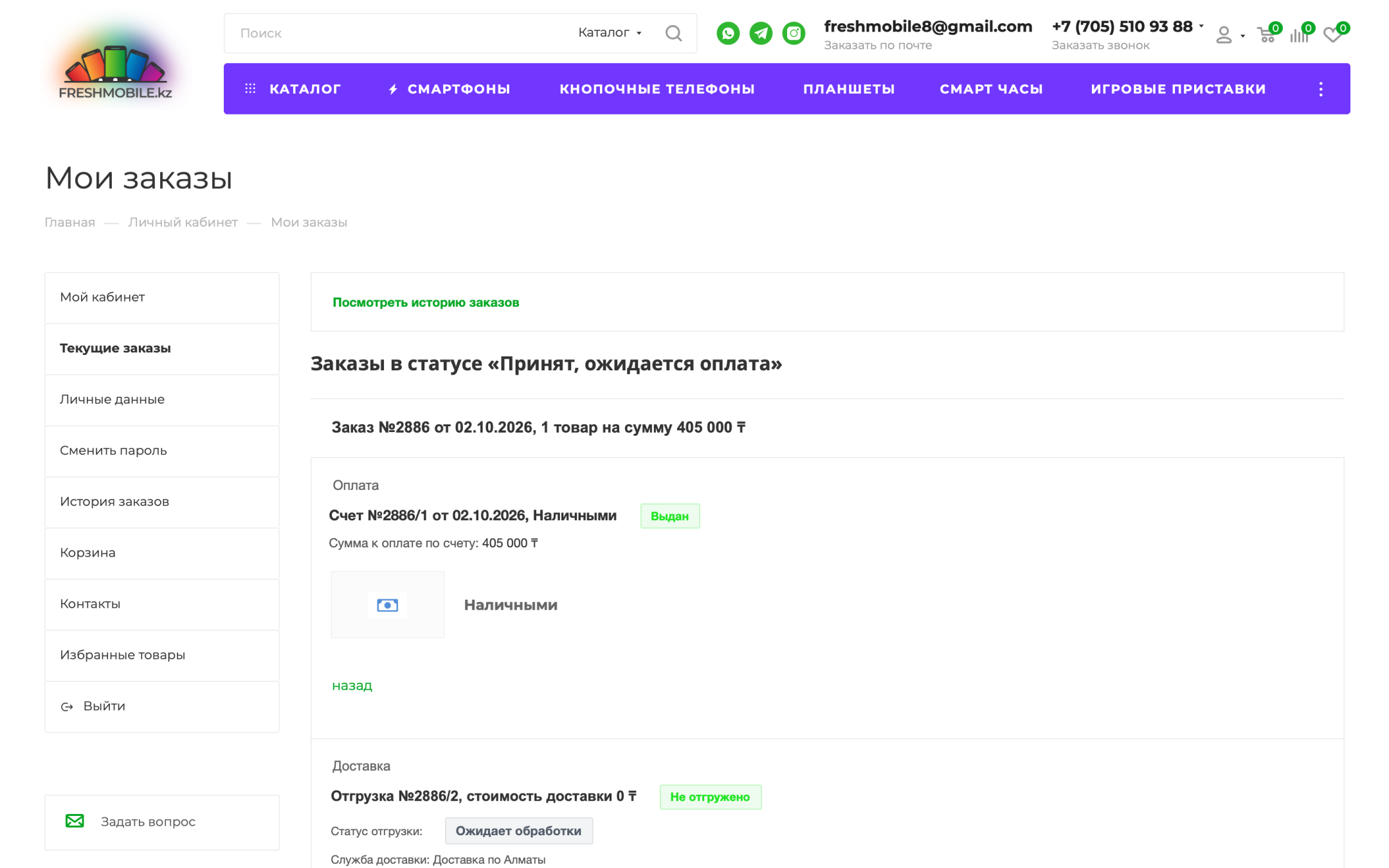
Task: Open the ИГРОВЫЕ ПРИСТАВКИ menu item
Action: (x=1178, y=89)
